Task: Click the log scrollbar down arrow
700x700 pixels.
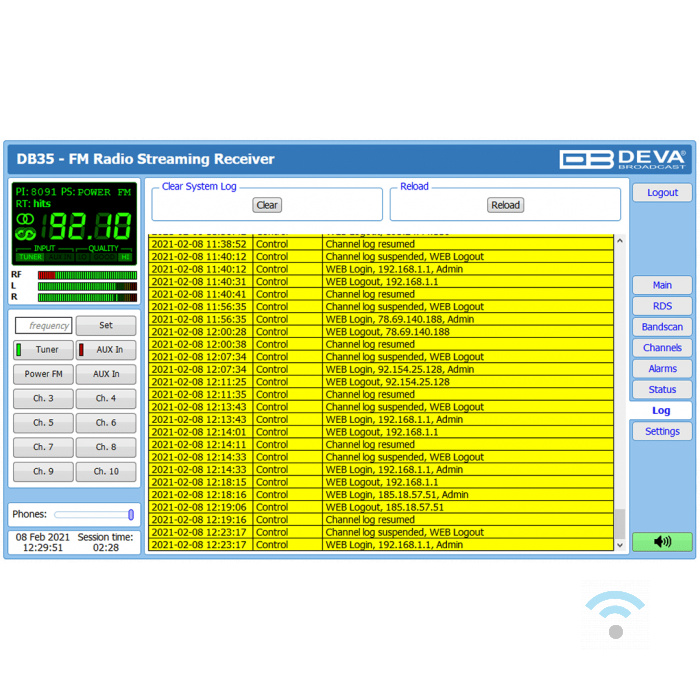Action: [620, 545]
